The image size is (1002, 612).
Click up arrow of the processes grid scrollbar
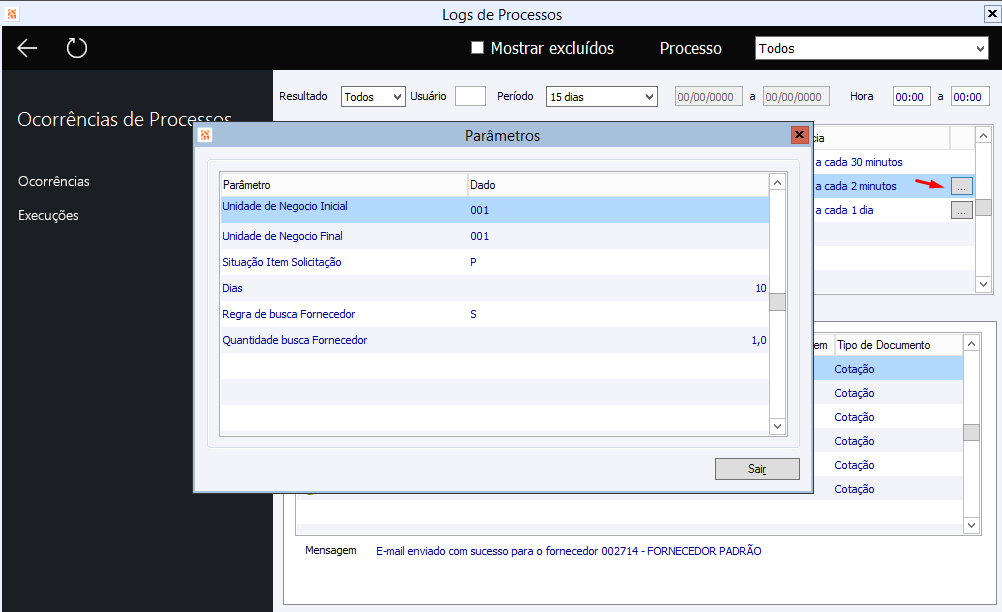[983, 135]
